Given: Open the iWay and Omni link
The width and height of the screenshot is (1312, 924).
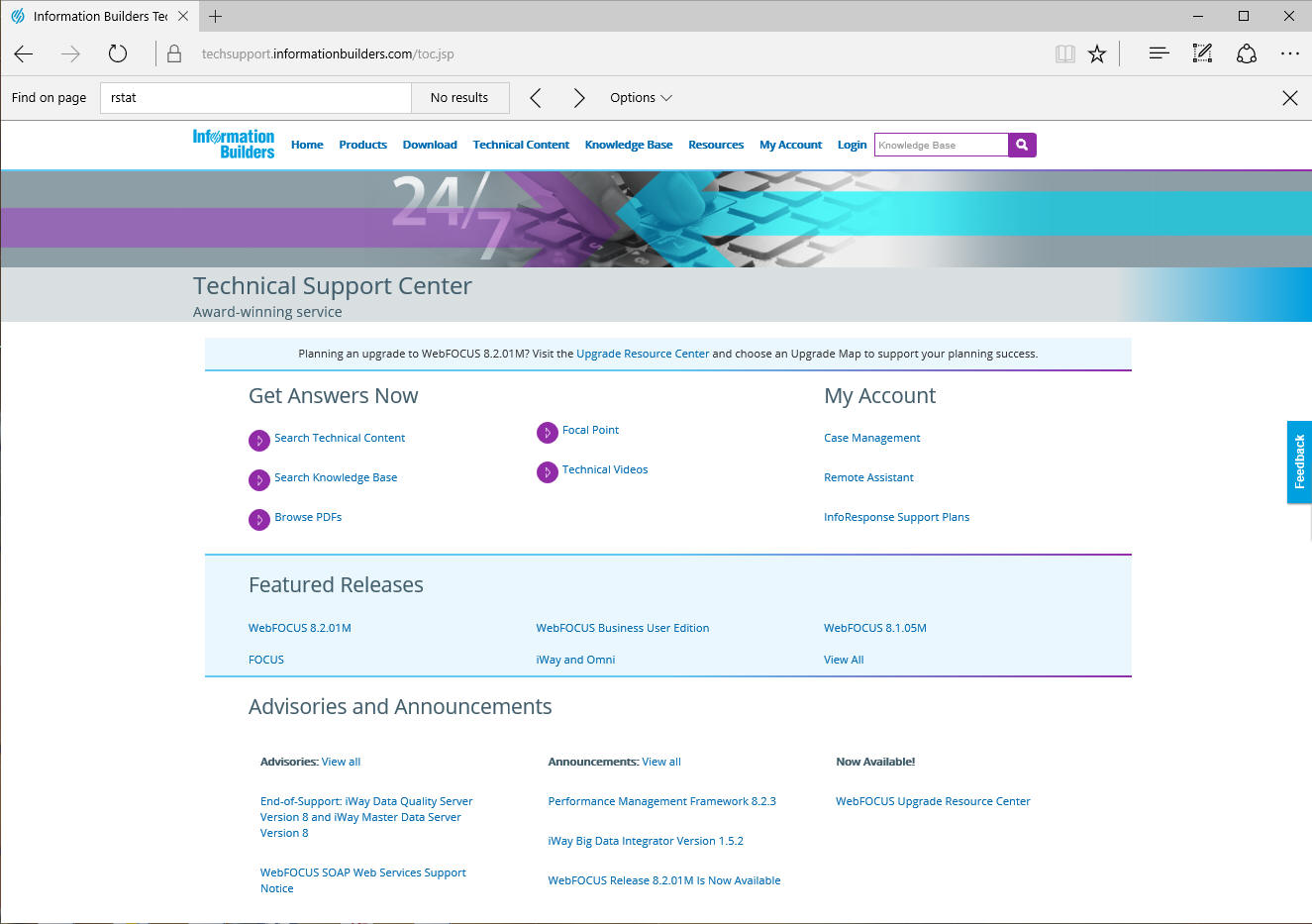Looking at the screenshot, I should 575,660.
